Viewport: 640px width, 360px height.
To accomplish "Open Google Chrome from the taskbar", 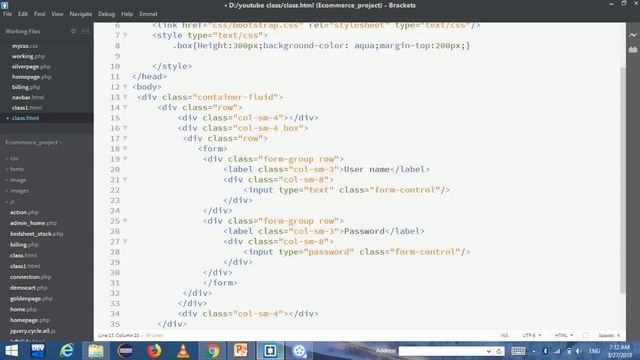I will (212, 351).
